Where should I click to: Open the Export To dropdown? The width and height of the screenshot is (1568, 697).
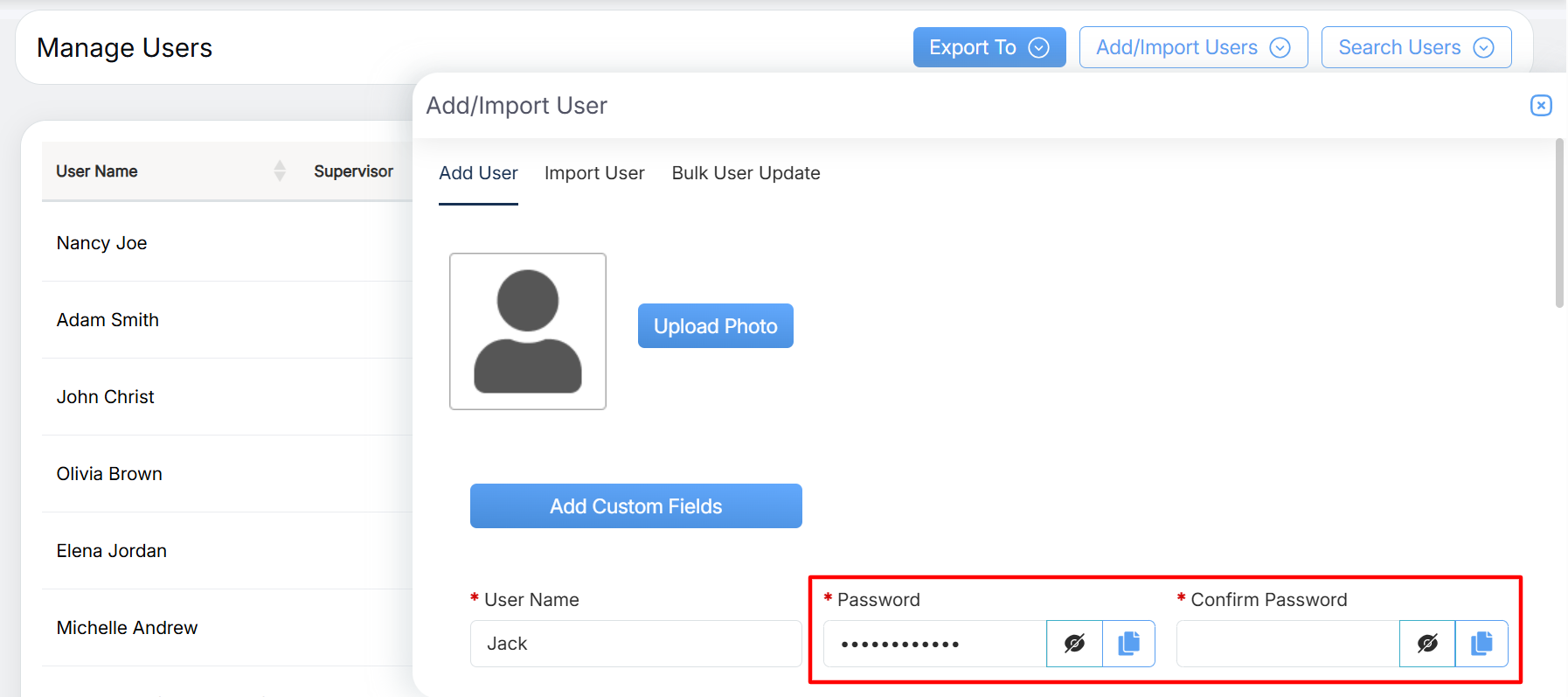pos(989,47)
